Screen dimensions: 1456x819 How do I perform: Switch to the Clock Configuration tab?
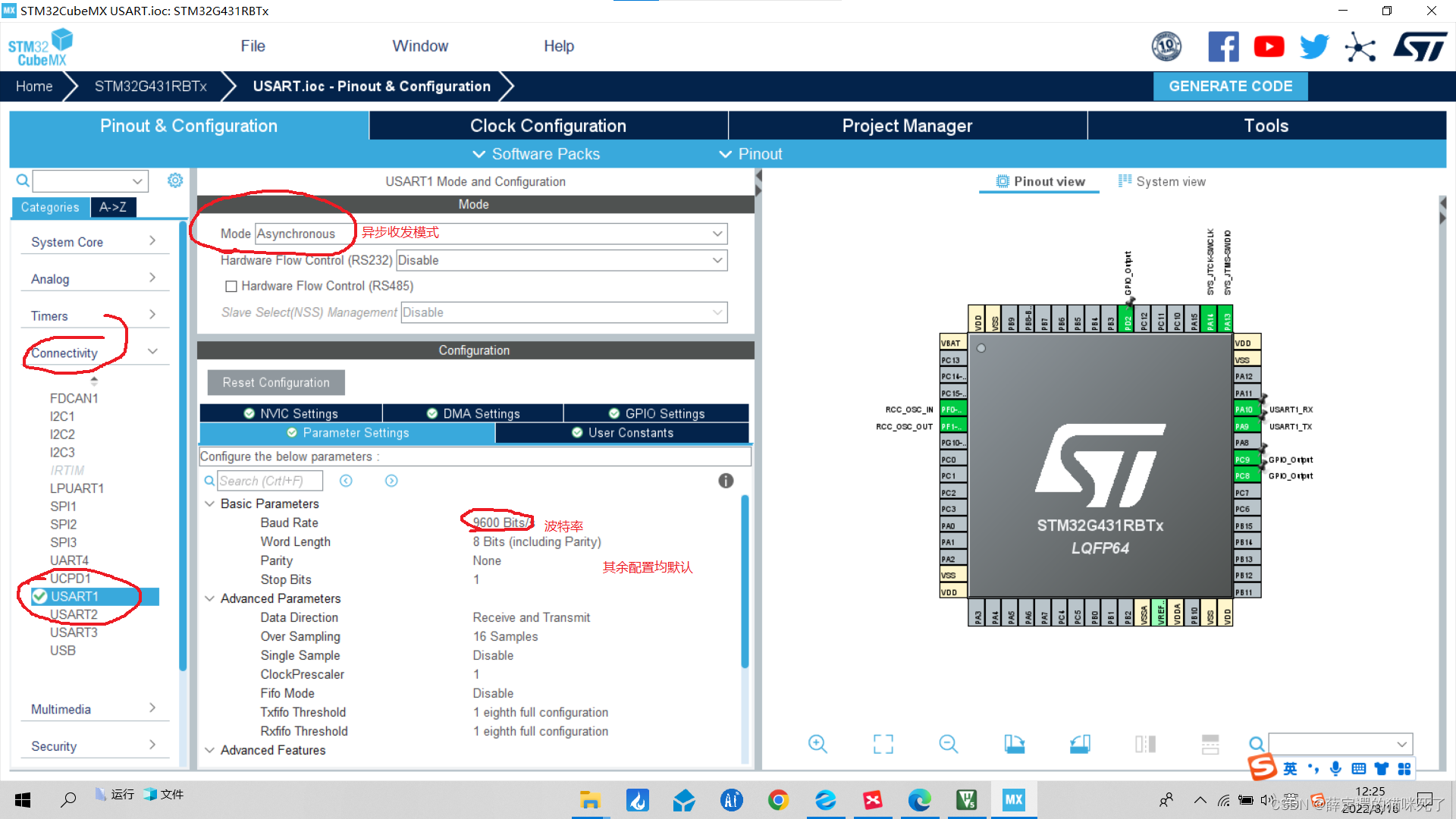(x=548, y=125)
